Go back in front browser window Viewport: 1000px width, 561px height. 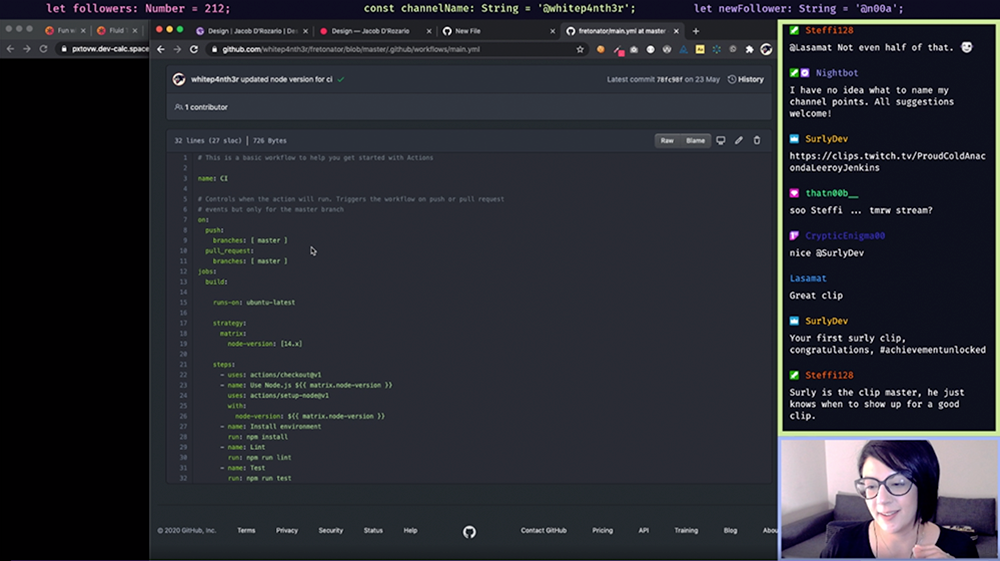tap(161, 49)
